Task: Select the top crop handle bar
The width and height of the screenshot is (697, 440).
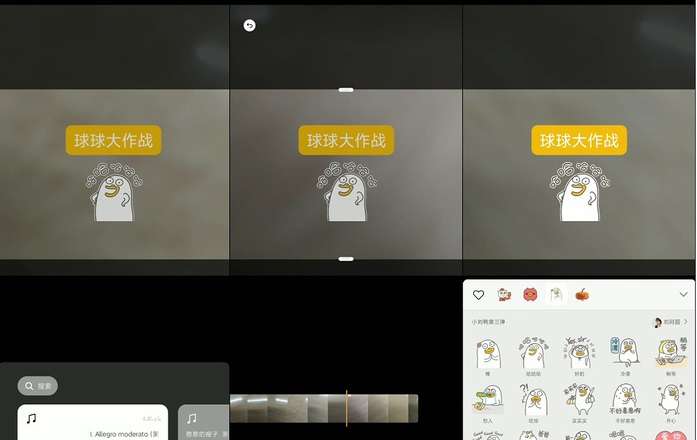Action: [346, 90]
